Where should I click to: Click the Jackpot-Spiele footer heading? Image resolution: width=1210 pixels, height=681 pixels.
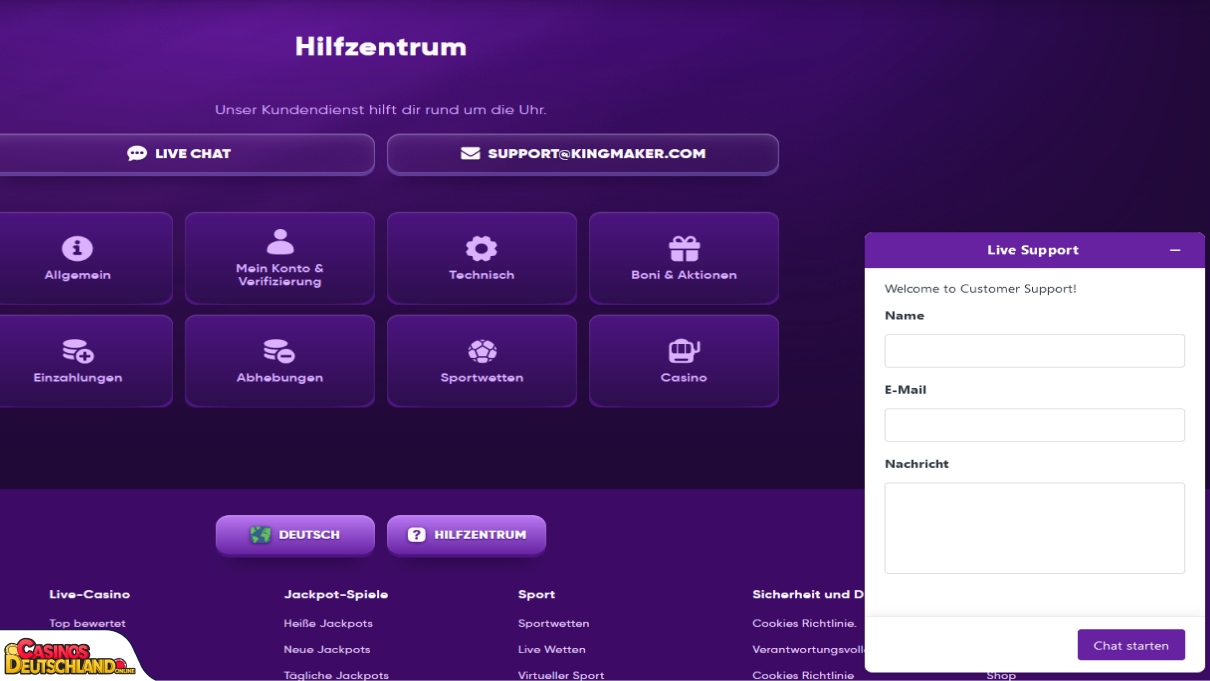pyautogui.click(x=336, y=594)
